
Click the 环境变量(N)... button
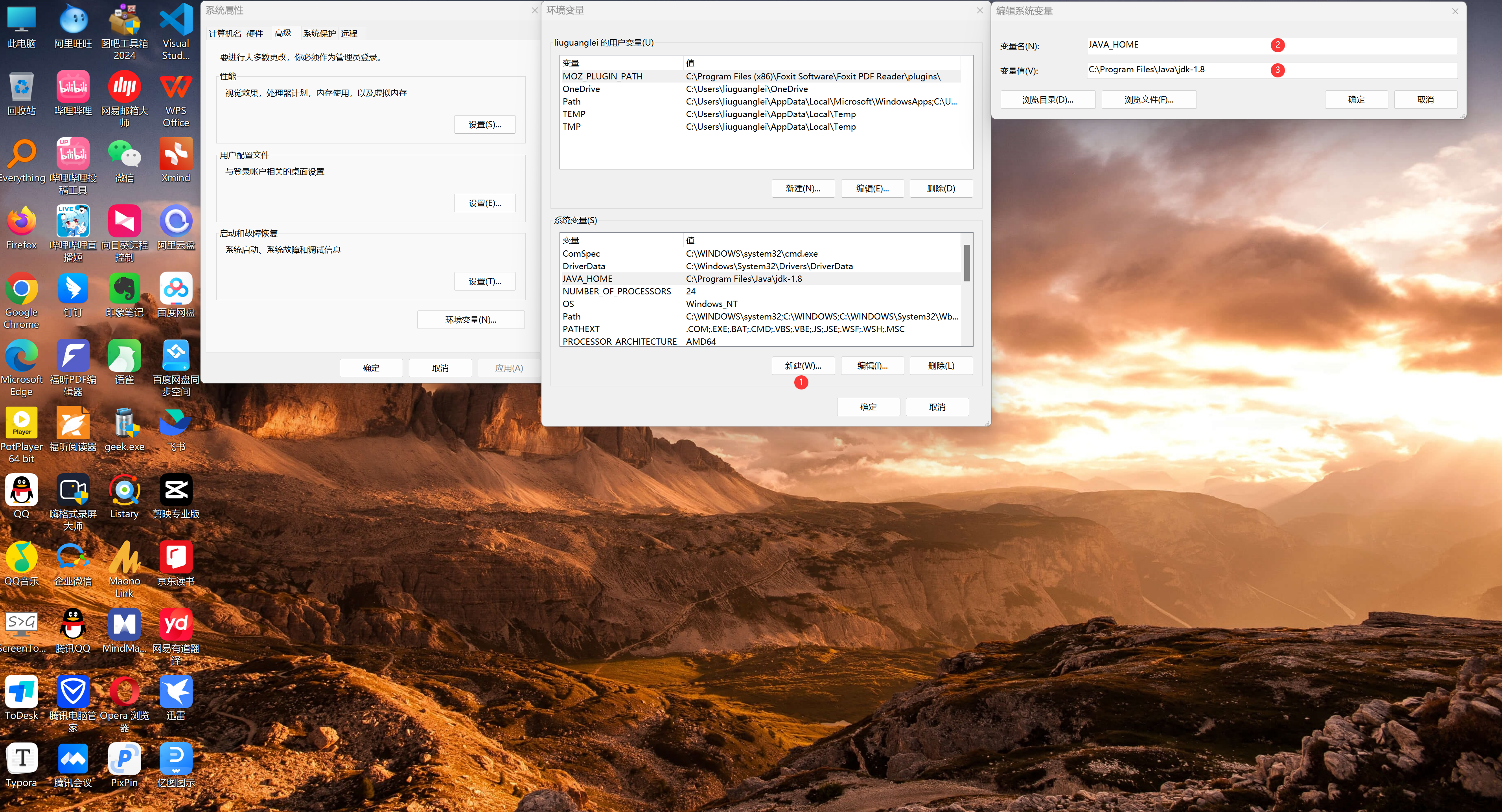tap(471, 320)
